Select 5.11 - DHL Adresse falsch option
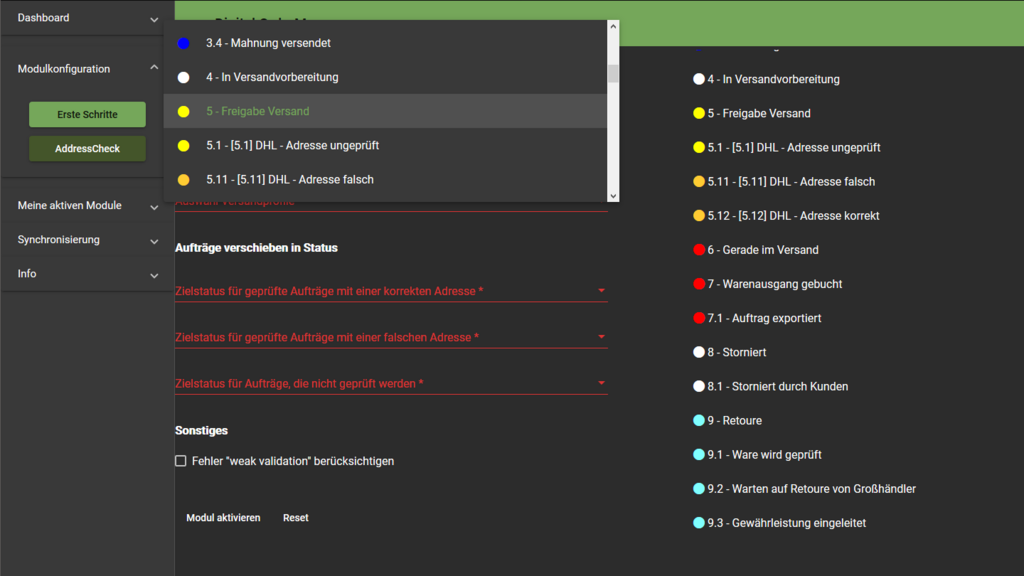Viewport: 1024px width, 576px height. pyautogui.click(x=290, y=180)
